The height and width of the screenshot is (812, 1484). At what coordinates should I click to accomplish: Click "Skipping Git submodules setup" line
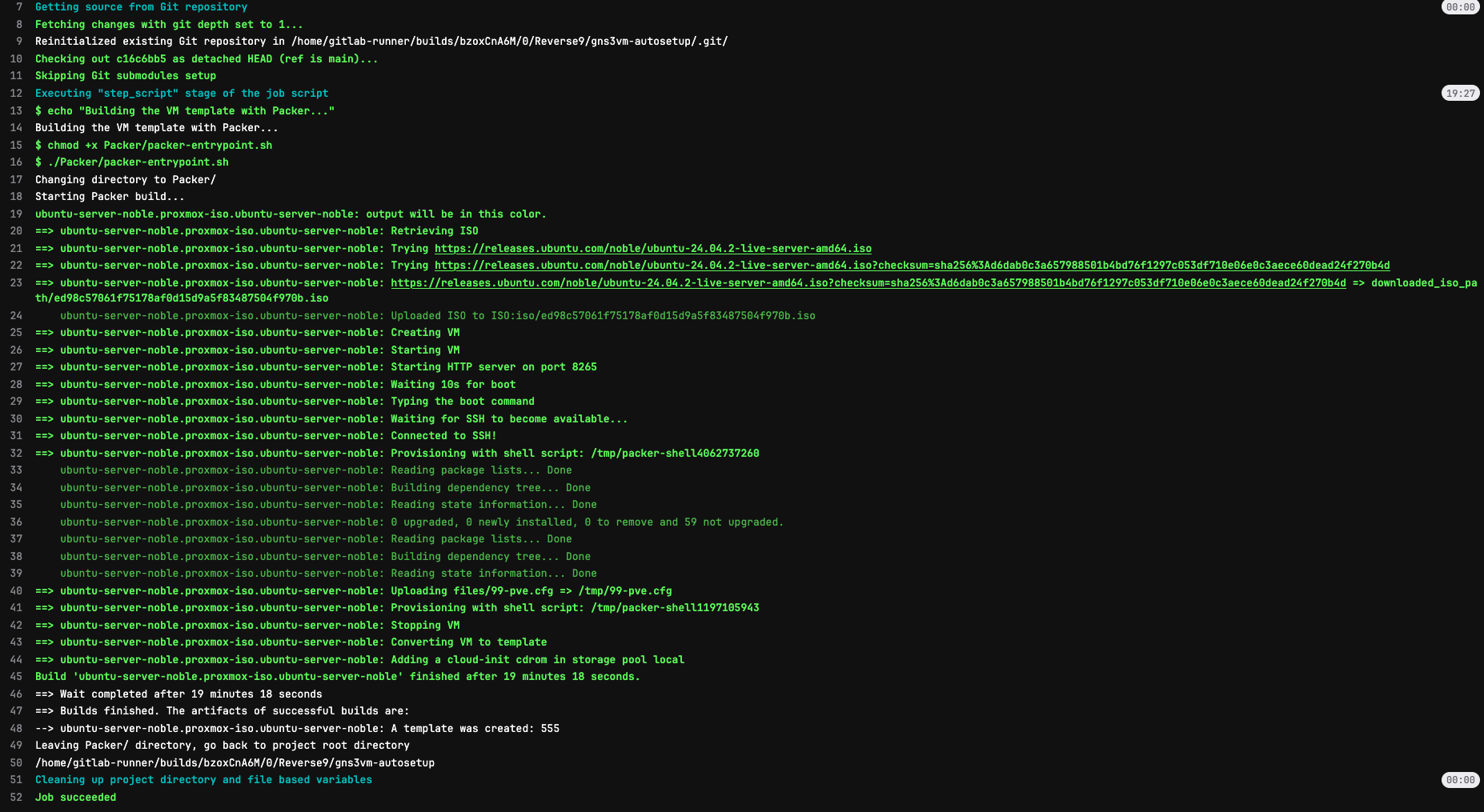(126, 76)
